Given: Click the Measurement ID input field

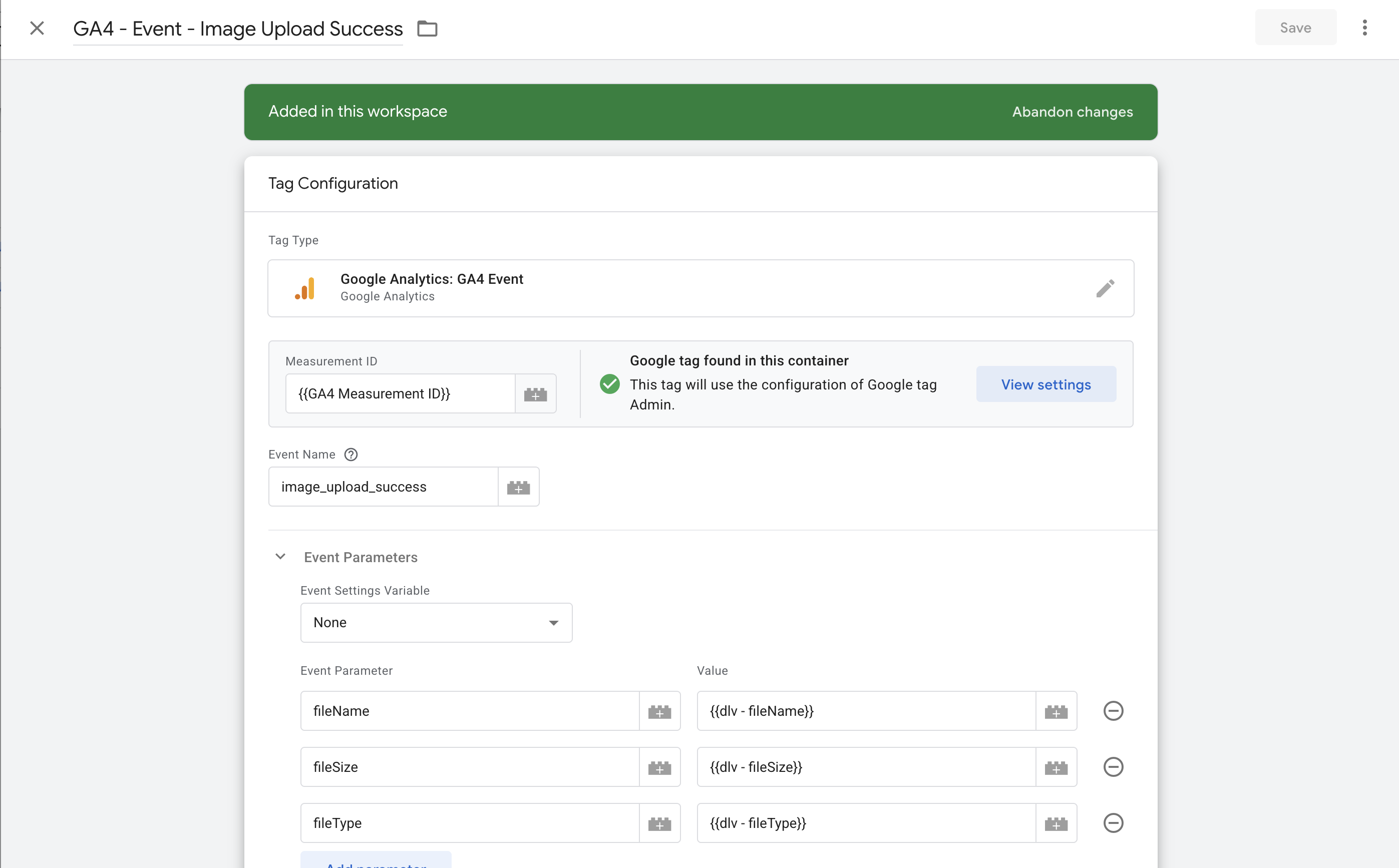Looking at the screenshot, I should click(x=400, y=394).
